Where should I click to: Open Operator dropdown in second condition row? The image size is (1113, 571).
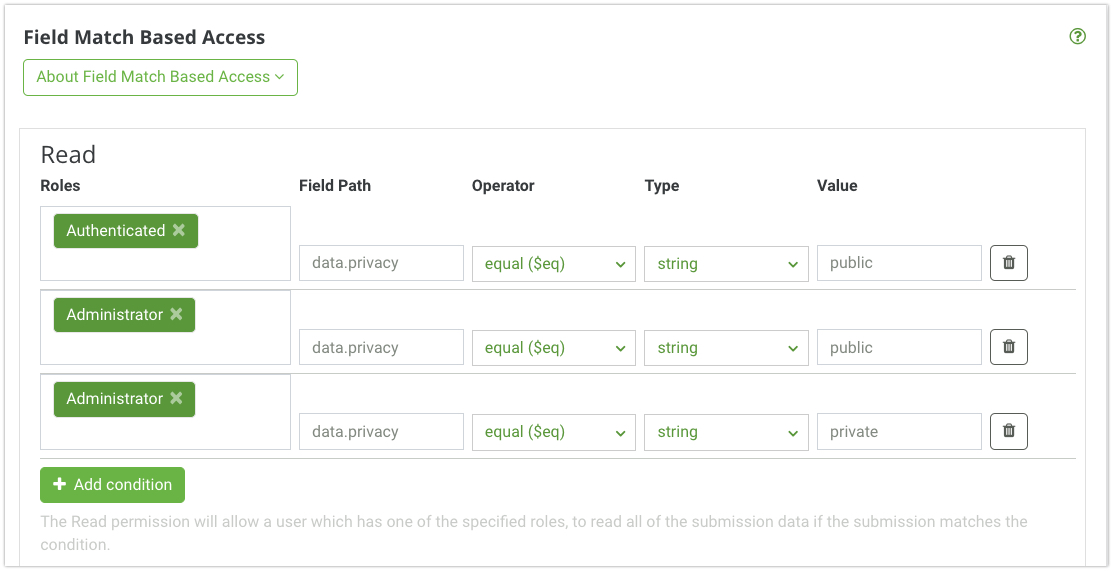(x=553, y=348)
